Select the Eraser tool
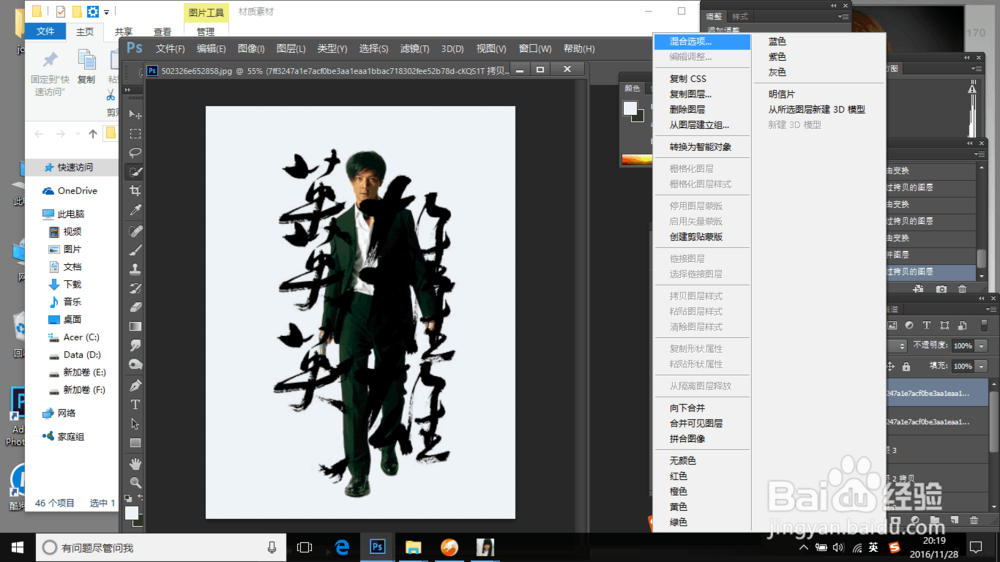 135,307
